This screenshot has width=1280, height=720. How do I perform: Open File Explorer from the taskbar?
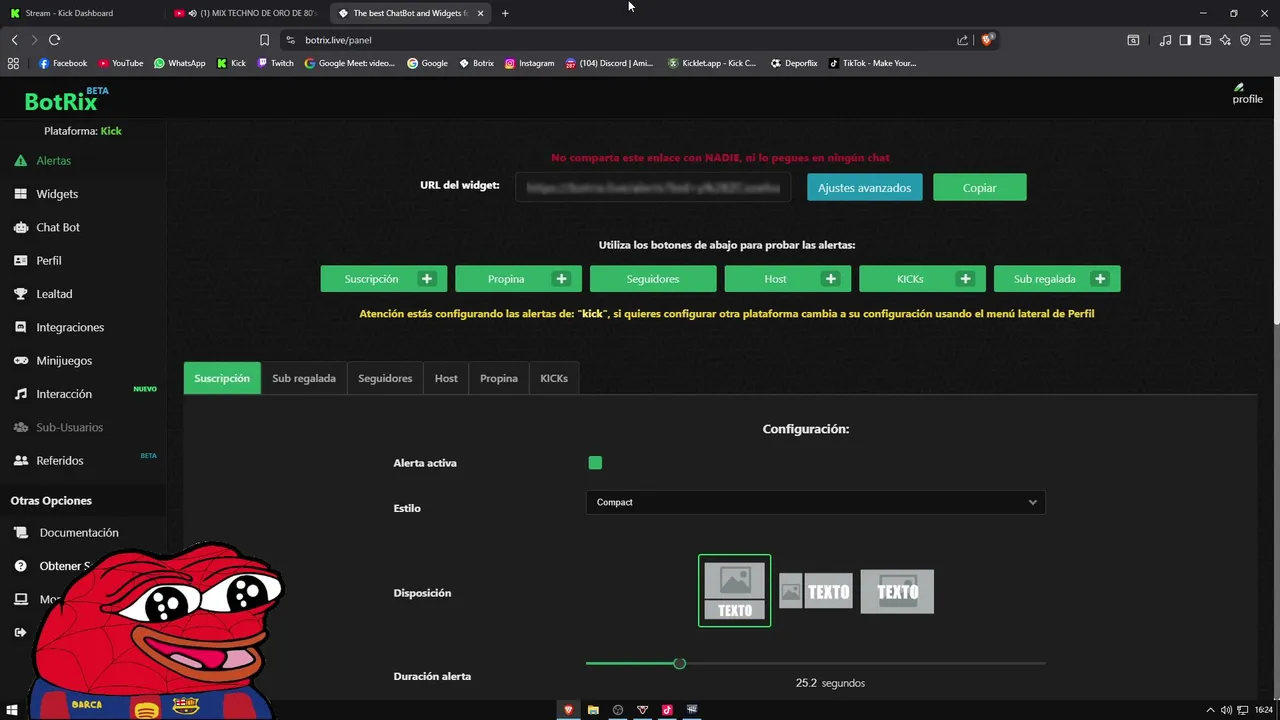tap(593, 710)
